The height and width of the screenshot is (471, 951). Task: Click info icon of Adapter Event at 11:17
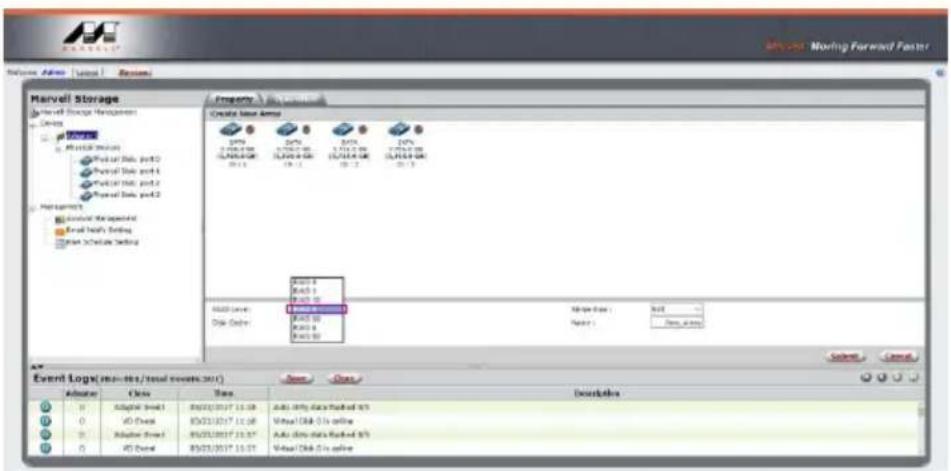[45, 435]
